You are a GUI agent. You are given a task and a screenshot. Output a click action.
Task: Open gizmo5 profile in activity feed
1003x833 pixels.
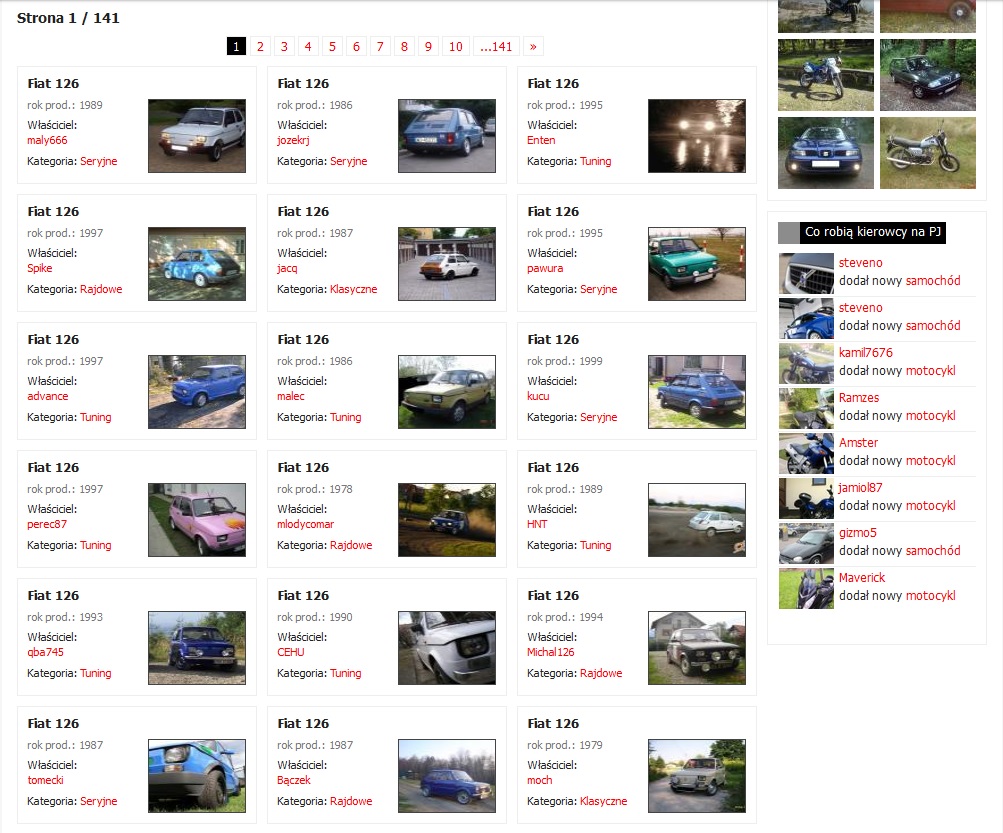point(858,532)
